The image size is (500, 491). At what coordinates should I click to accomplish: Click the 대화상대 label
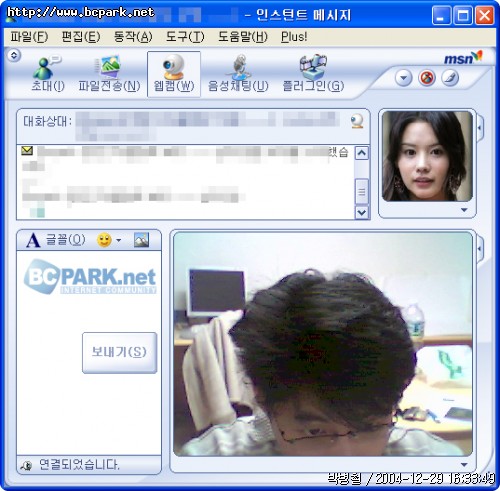[x=47, y=121]
